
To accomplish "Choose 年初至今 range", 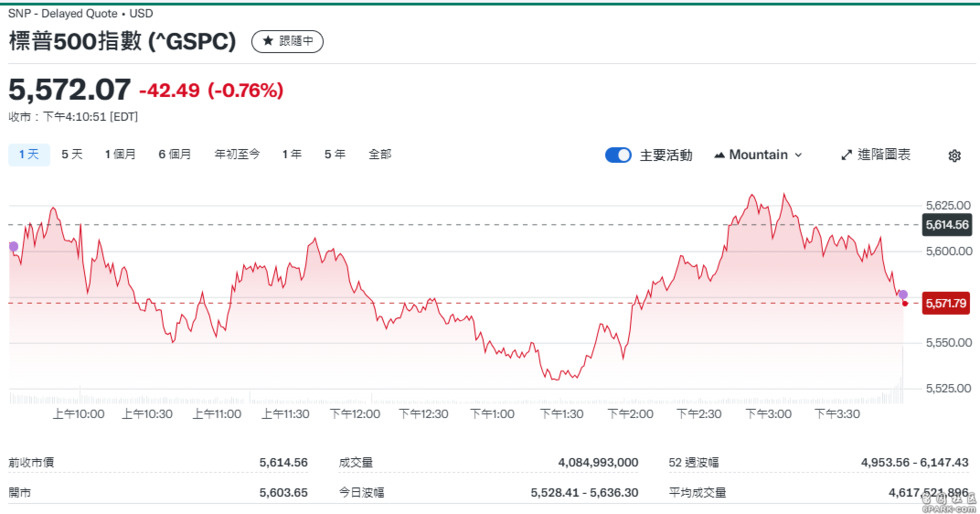I will 237,154.
